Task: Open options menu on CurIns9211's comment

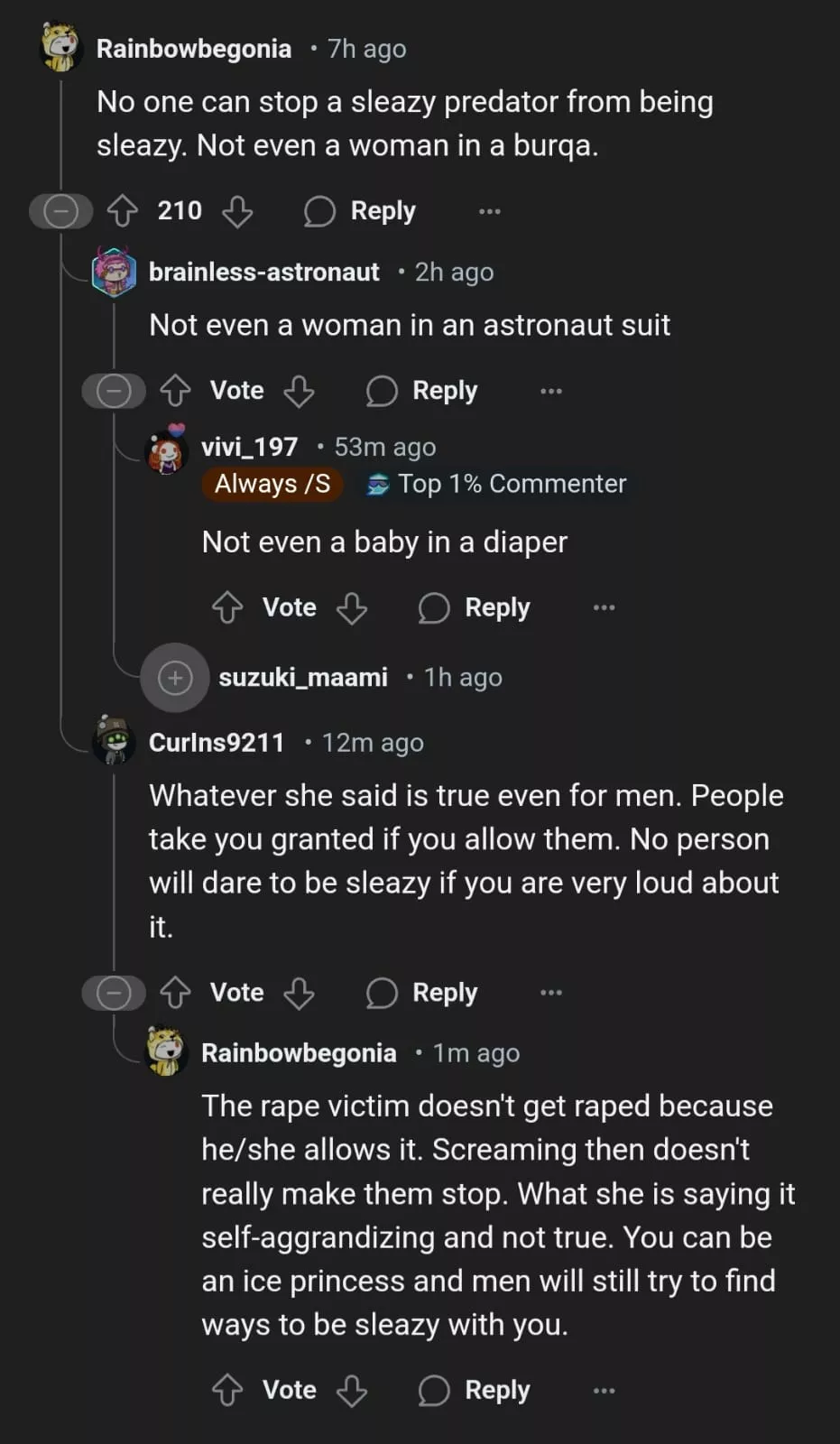Action: click(550, 993)
